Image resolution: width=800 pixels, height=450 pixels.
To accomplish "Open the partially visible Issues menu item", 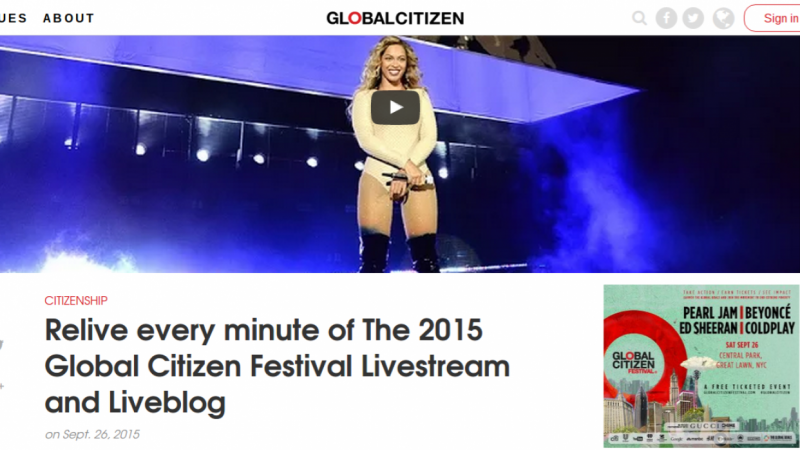I will (x=13, y=18).
